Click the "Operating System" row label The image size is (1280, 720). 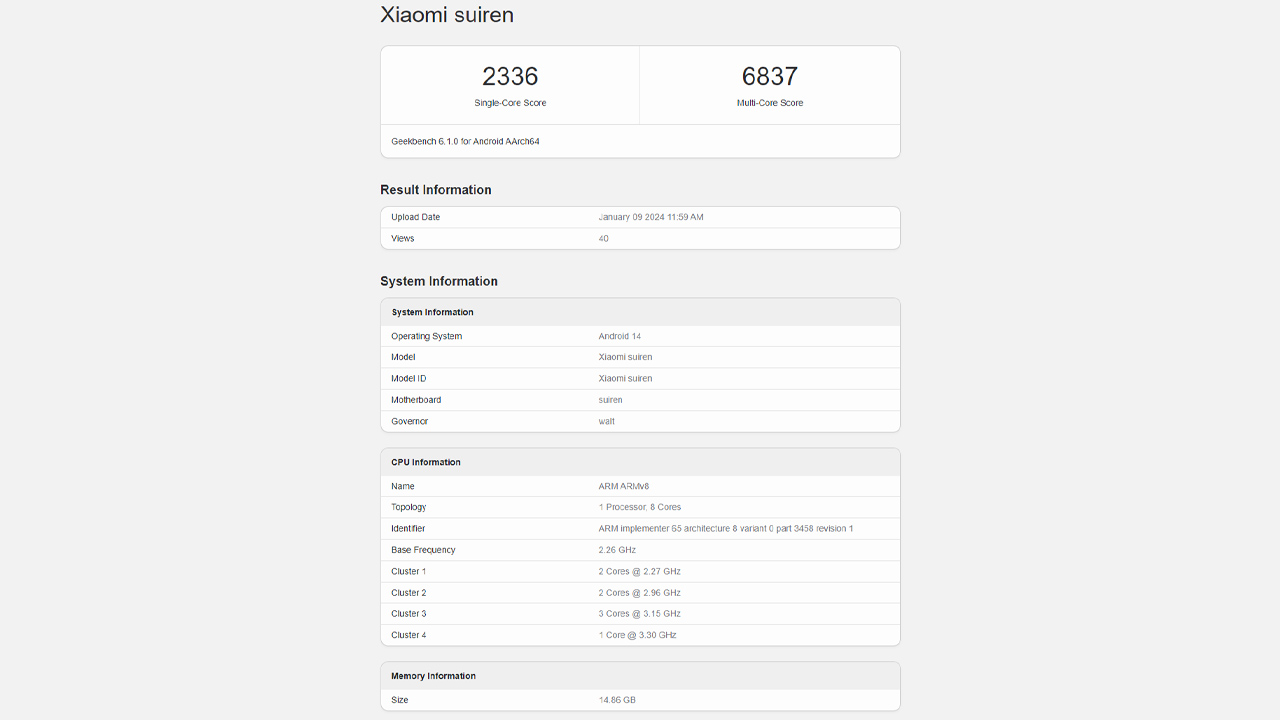pyautogui.click(x=427, y=336)
